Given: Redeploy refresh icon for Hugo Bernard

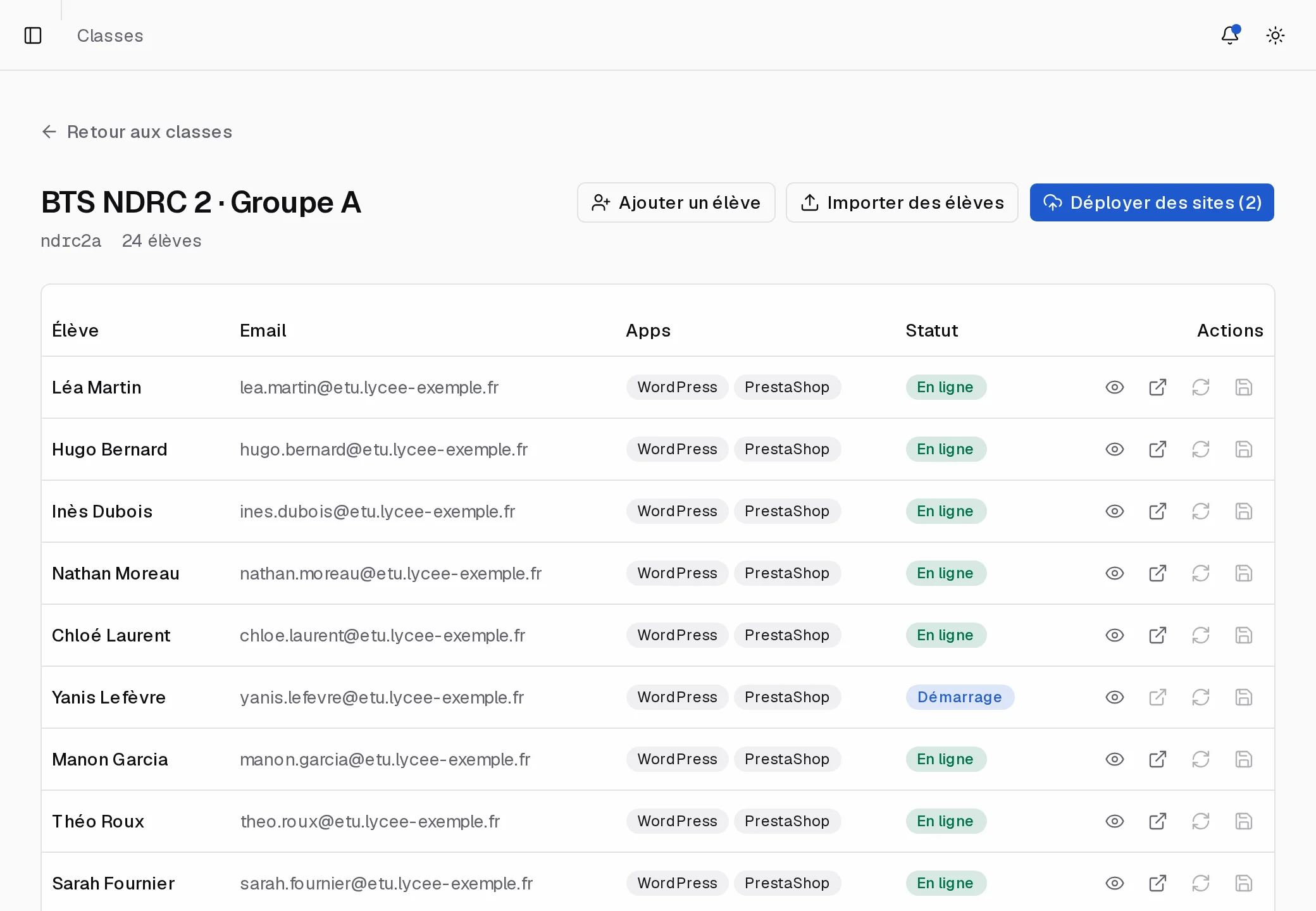Looking at the screenshot, I should pyautogui.click(x=1201, y=449).
